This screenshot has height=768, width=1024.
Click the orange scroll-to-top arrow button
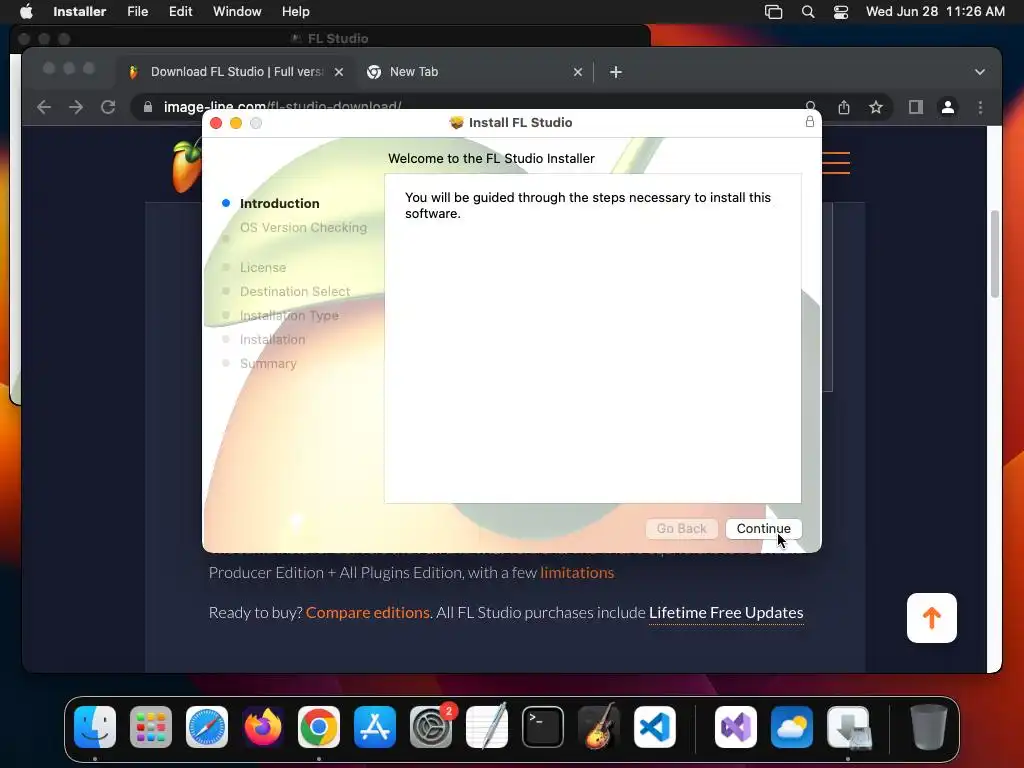pos(932,618)
